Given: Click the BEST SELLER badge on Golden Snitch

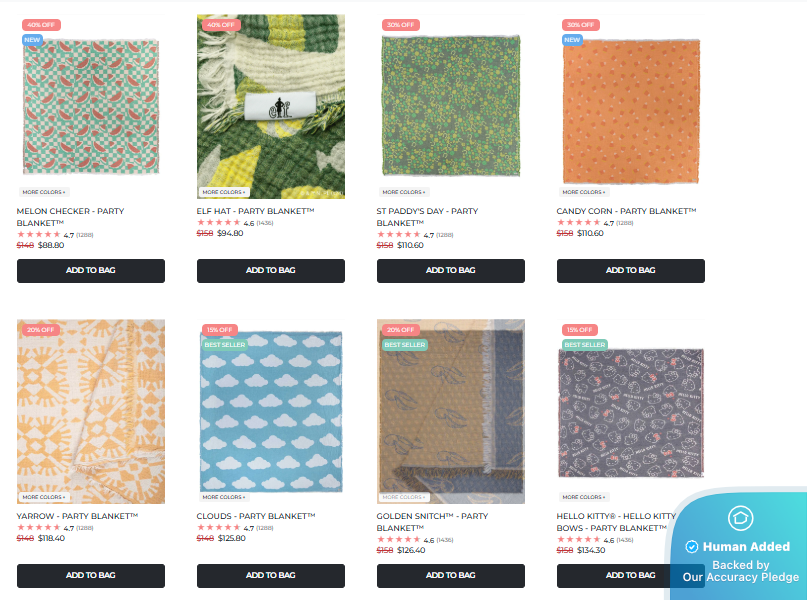Looking at the screenshot, I should (x=404, y=345).
